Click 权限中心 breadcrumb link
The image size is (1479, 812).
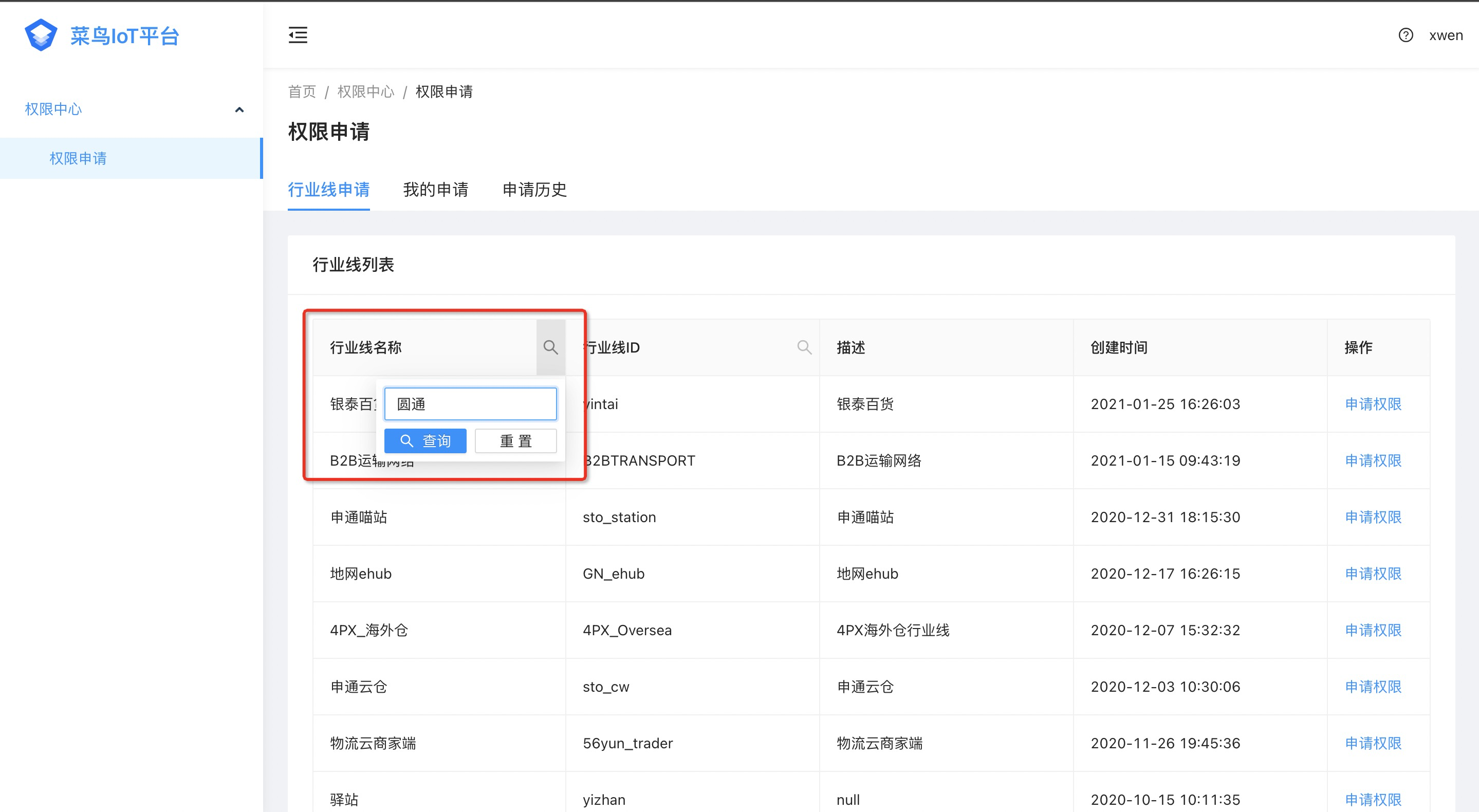[x=365, y=91]
